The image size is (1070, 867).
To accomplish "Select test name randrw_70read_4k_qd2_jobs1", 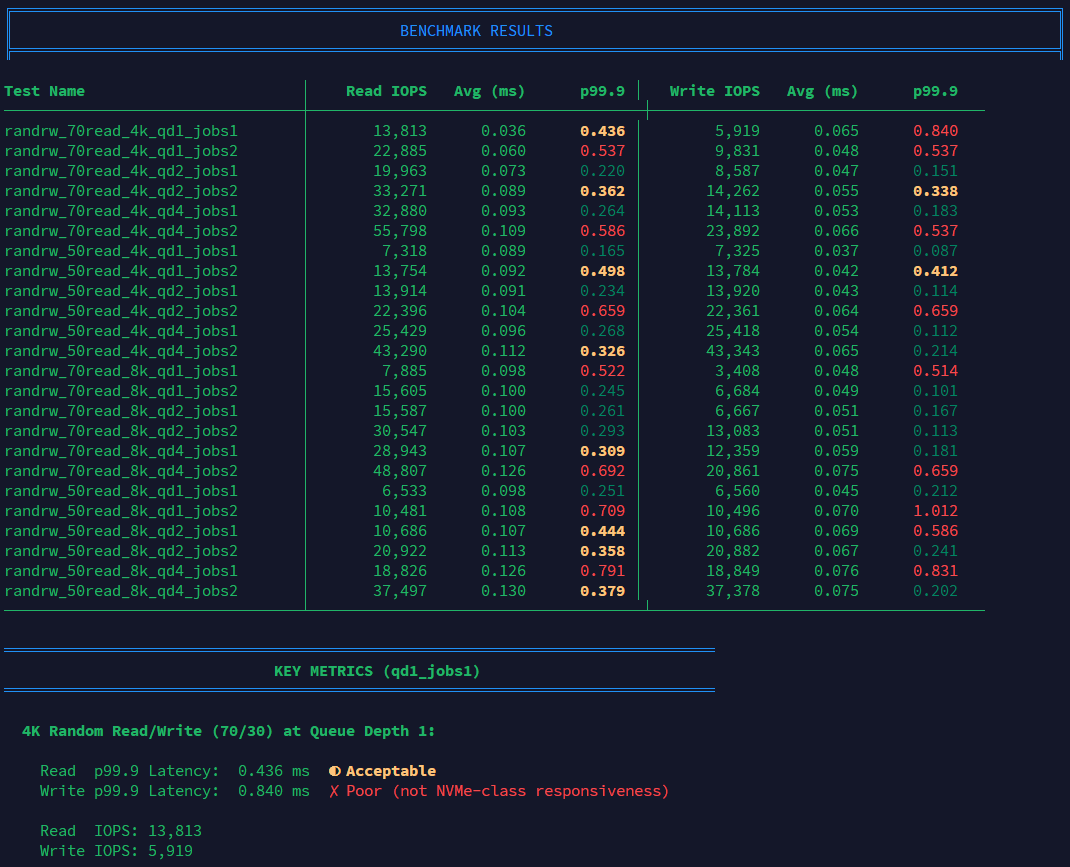I will 121,171.
